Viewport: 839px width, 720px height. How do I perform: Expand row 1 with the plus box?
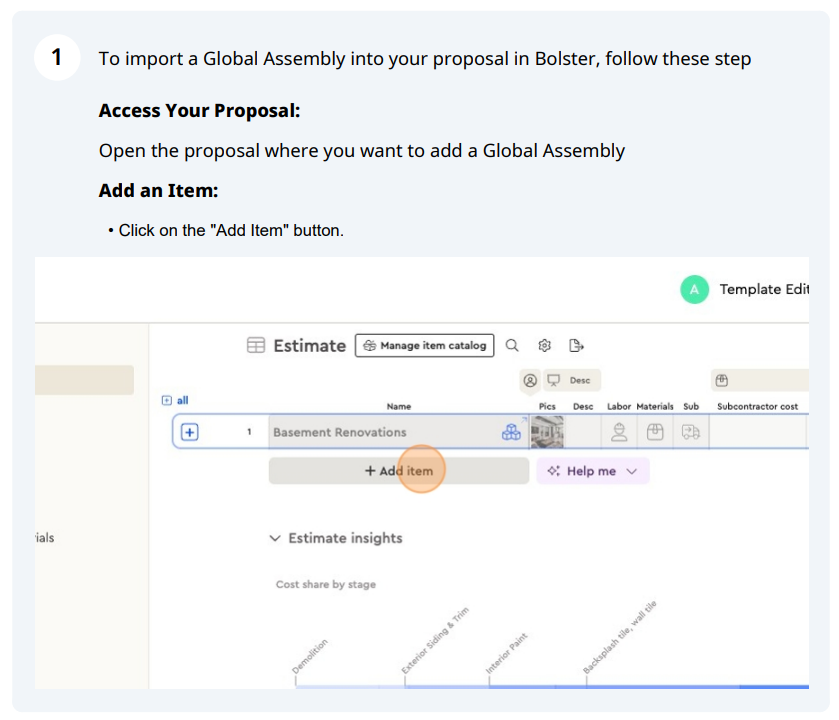click(189, 432)
